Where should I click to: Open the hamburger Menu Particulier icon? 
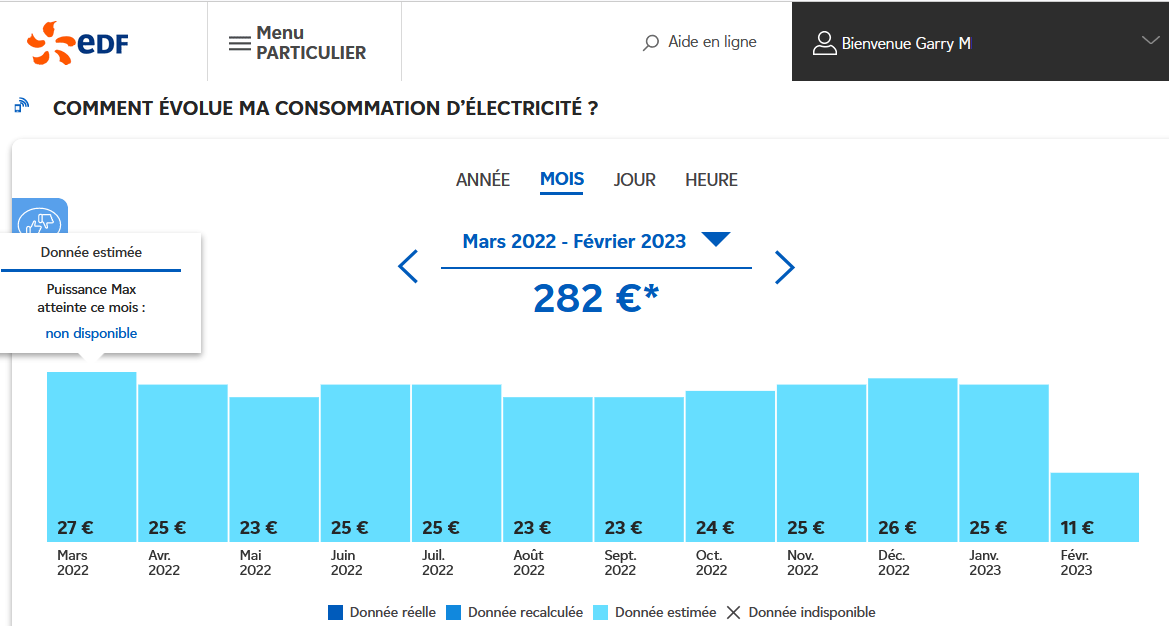[x=240, y=43]
